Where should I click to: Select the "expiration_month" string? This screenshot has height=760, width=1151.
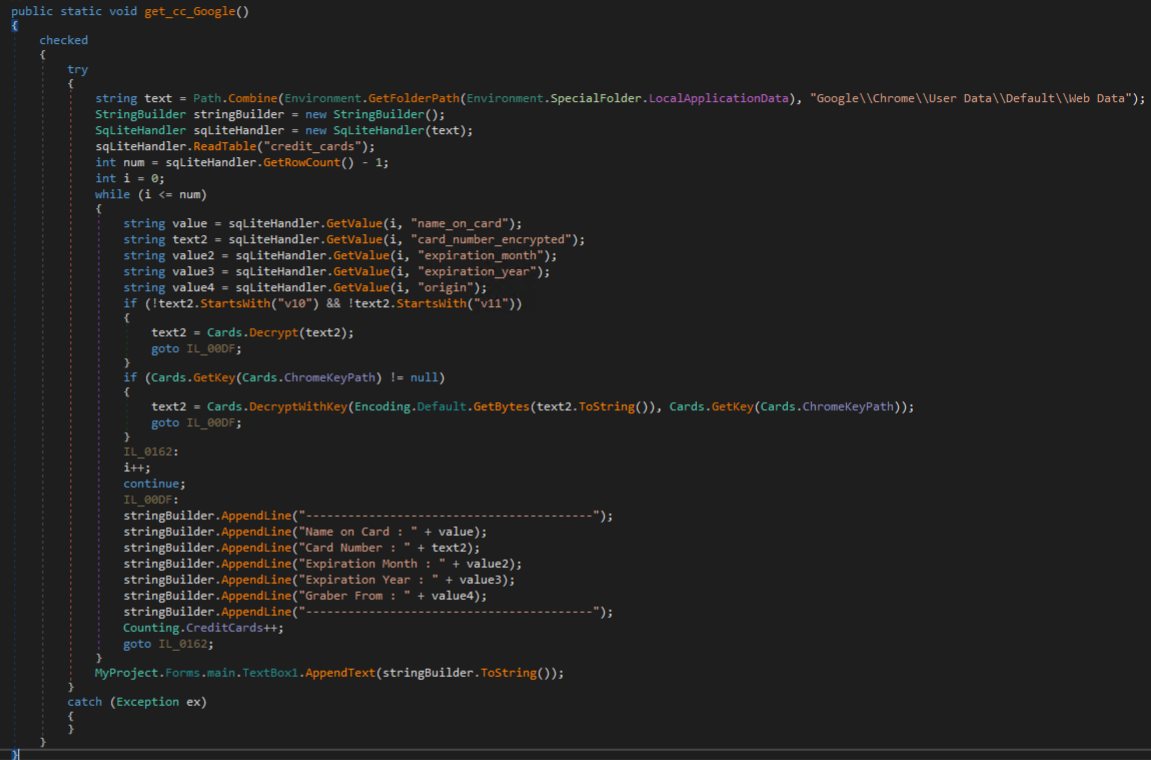point(481,256)
